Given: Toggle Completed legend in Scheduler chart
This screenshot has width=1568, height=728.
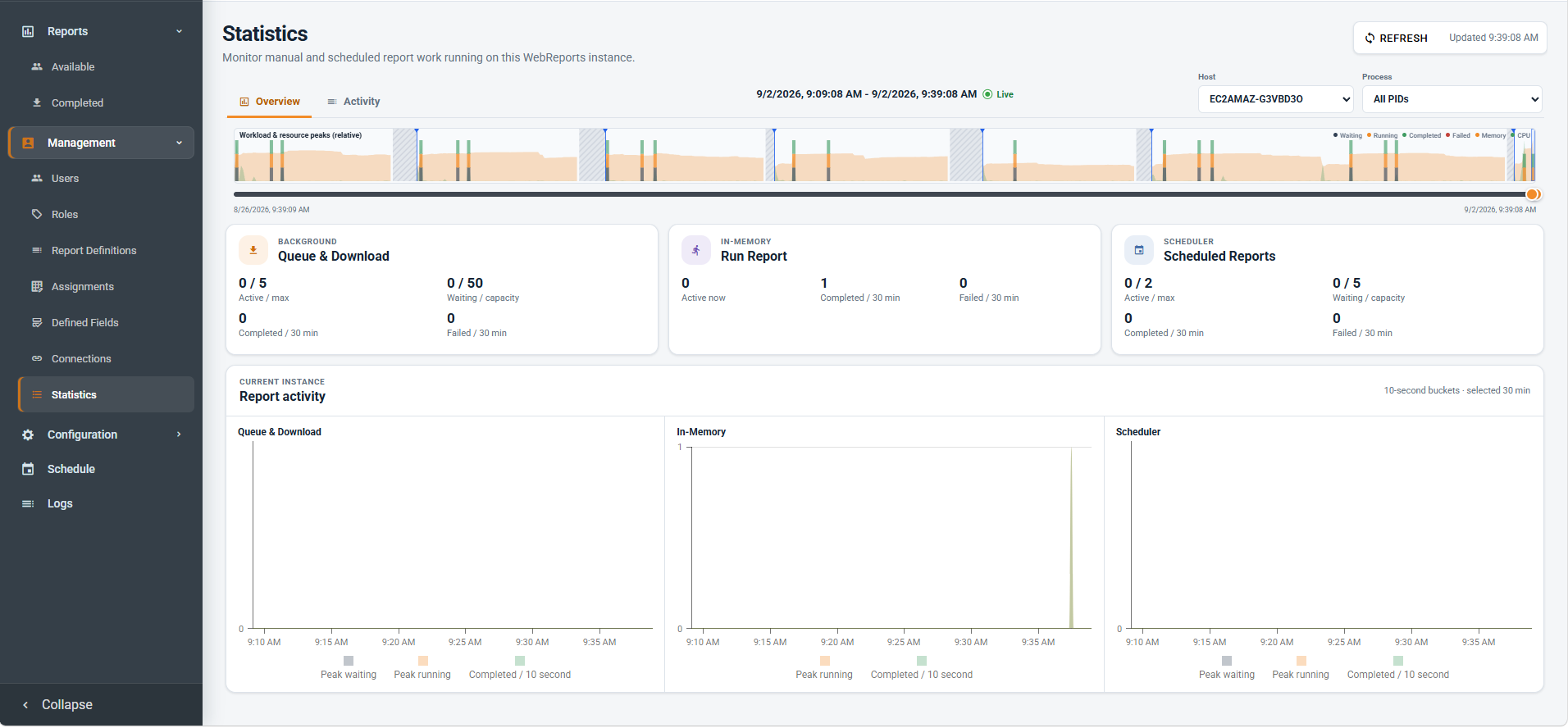Looking at the screenshot, I should 1398,667.
